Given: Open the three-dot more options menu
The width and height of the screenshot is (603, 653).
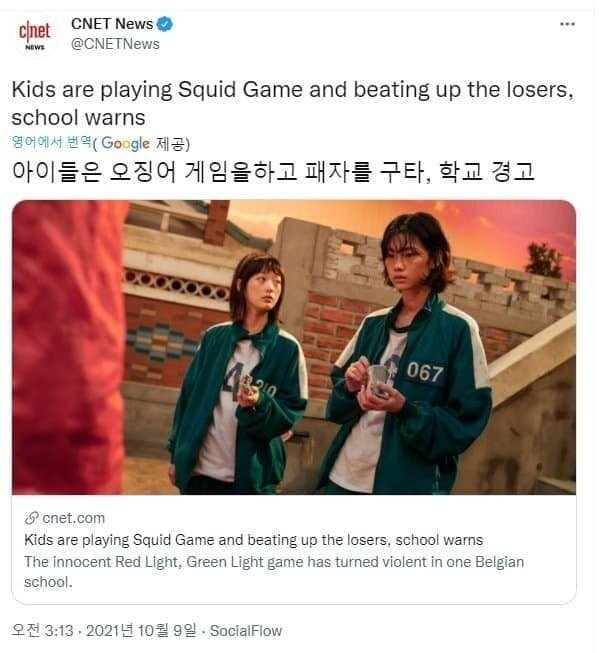Looking at the screenshot, I should coord(567,24).
